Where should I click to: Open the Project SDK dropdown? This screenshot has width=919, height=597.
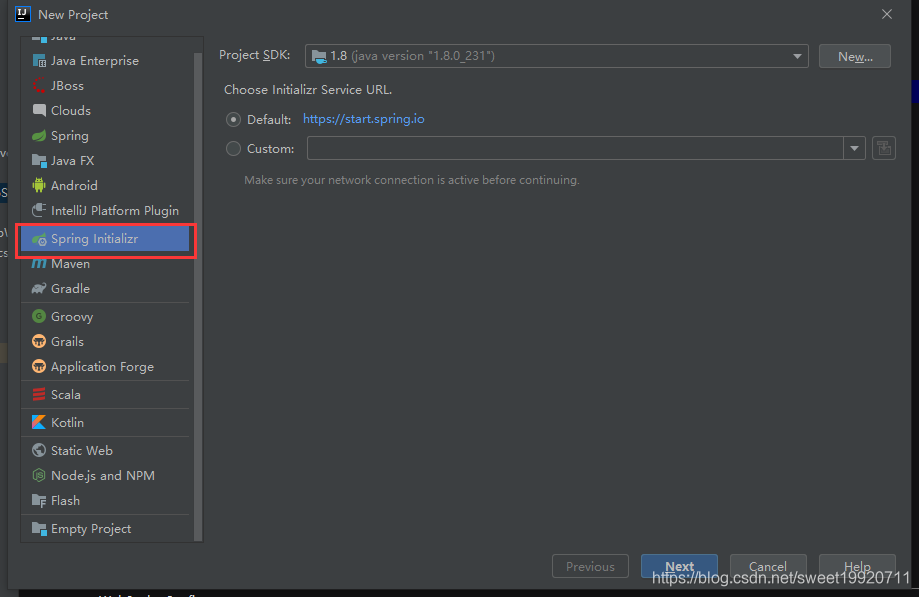click(557, 56)
